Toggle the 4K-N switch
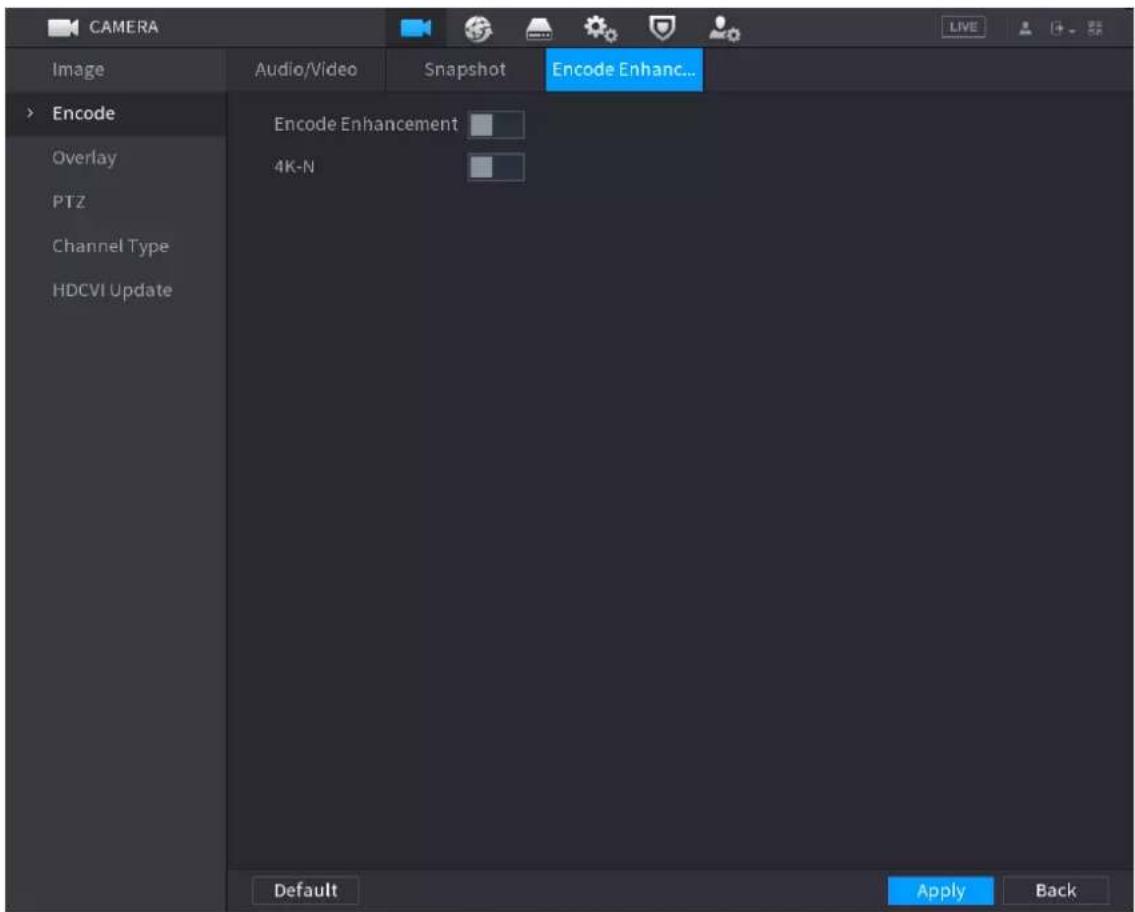Image resolution: width=1135 pixels, height=912 pixels. point(496,167)
